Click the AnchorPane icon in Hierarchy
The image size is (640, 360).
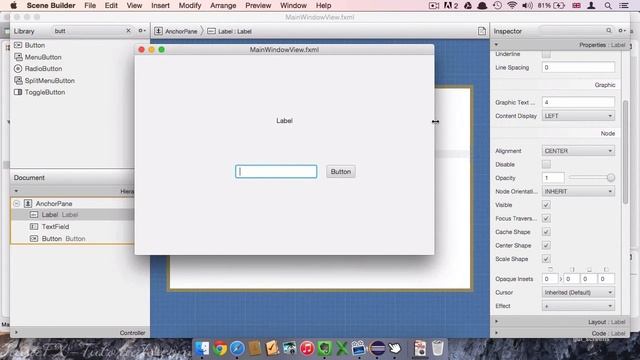click(x=28, y=203)
